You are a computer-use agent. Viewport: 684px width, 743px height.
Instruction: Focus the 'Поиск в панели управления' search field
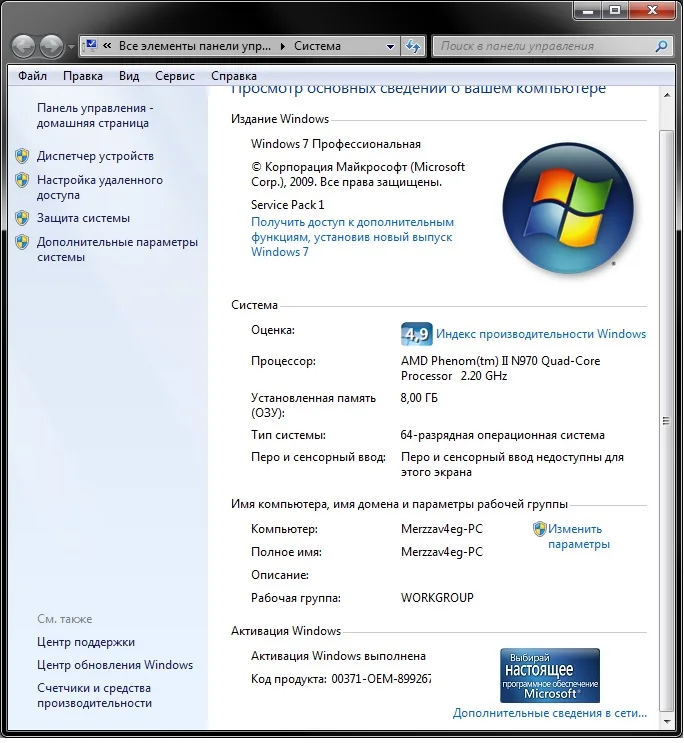(545, 46)
